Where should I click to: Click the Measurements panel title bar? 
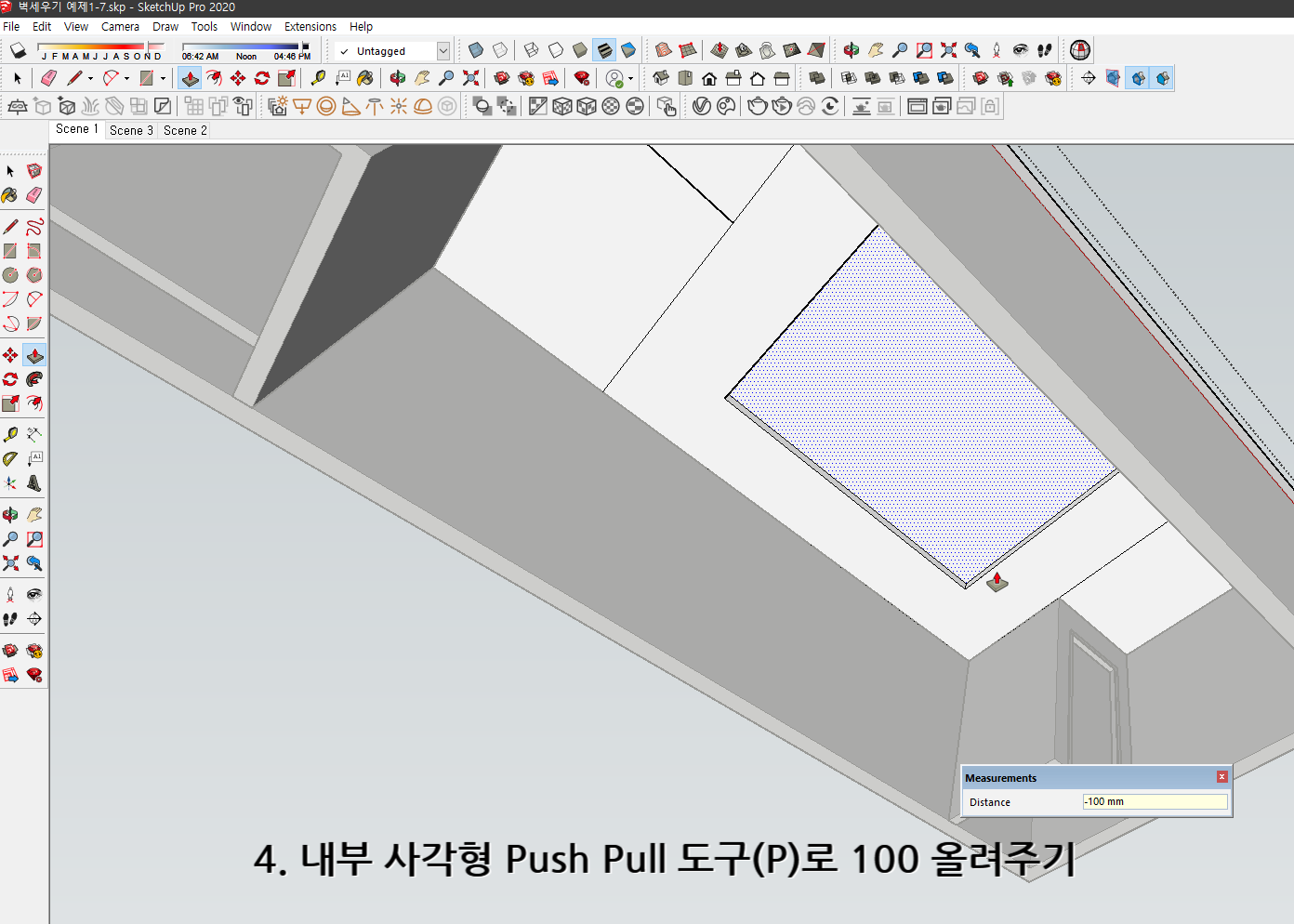[x=1097, y=778]
